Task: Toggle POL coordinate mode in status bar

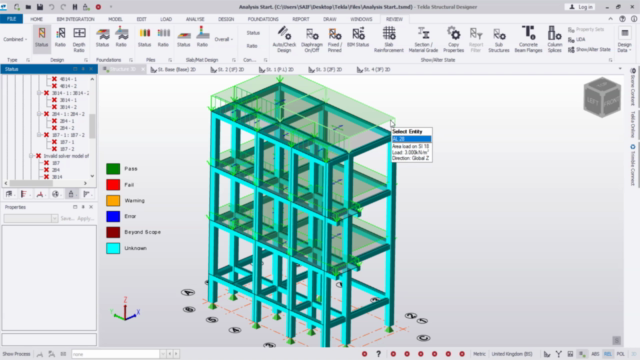Action: pyautogui.click(x=621, y=354)
